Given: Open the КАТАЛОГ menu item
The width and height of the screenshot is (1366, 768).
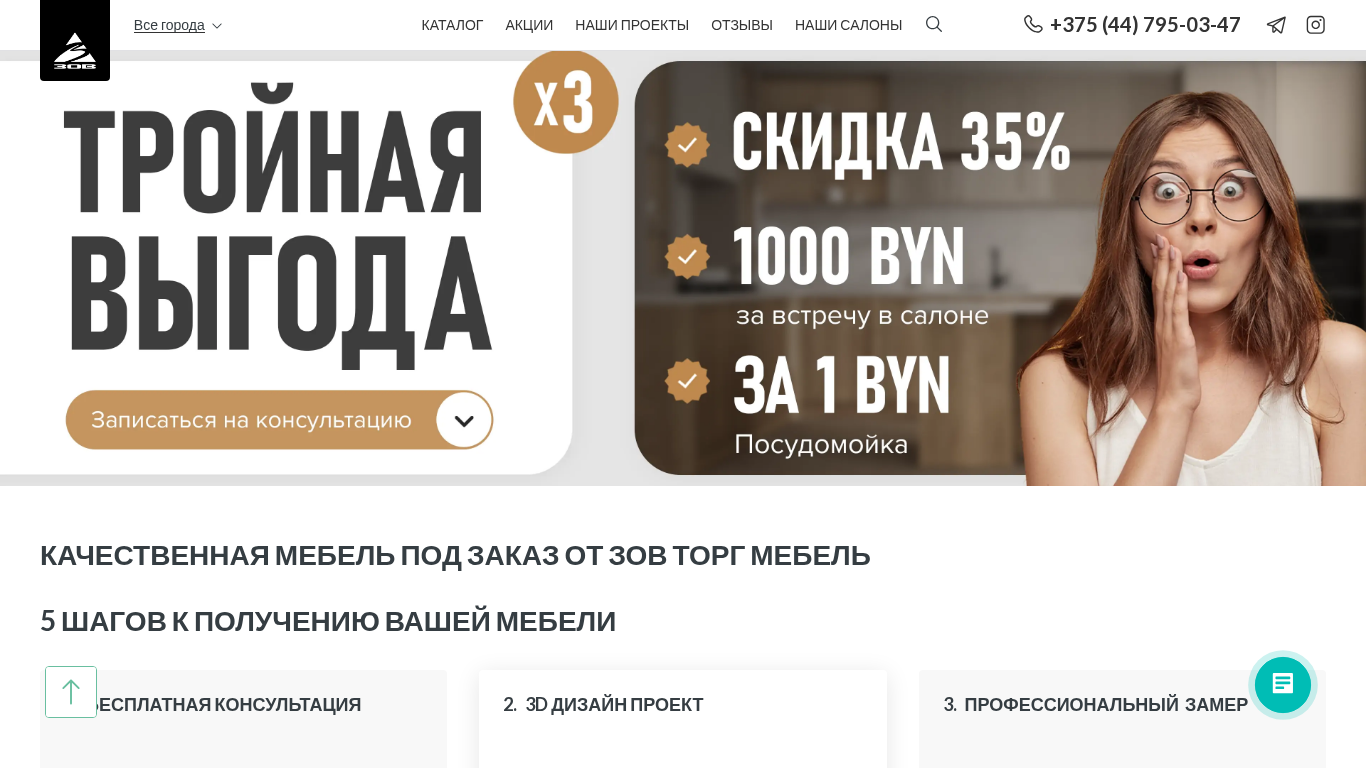Looking at the screenshot, I should coord(452,25).
